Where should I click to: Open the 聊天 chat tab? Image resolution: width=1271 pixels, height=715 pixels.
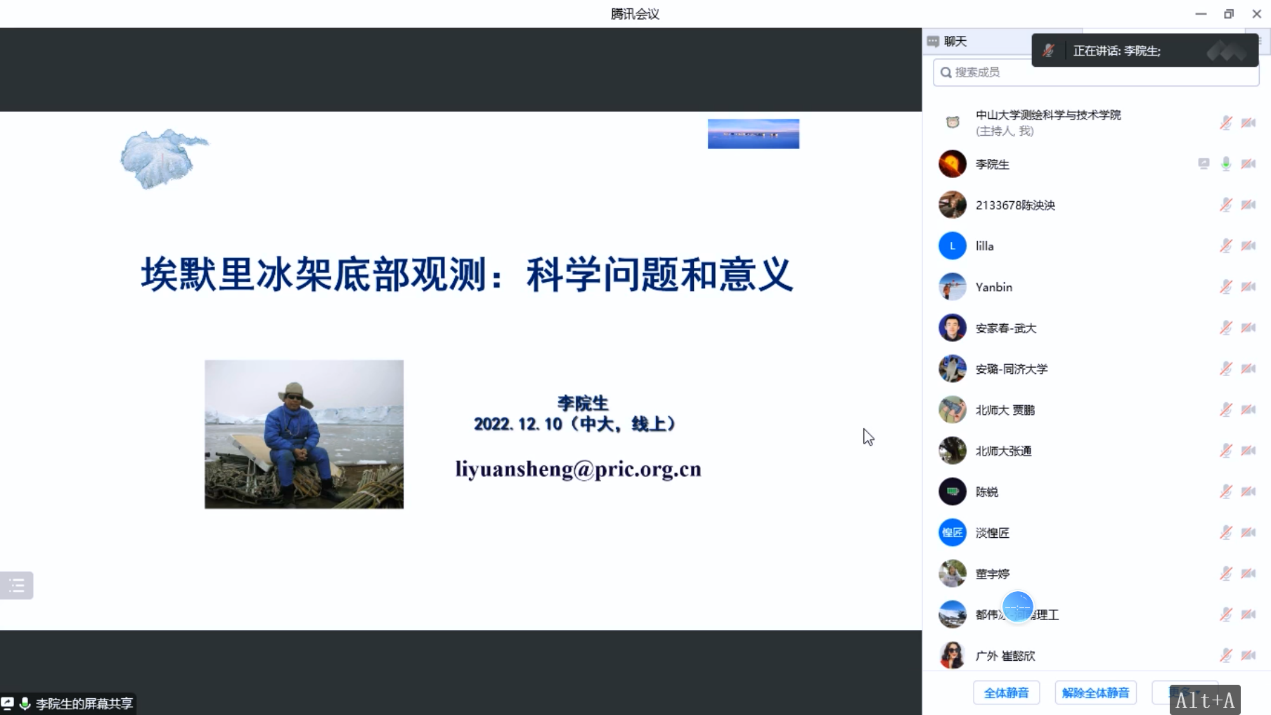(948, 42)
